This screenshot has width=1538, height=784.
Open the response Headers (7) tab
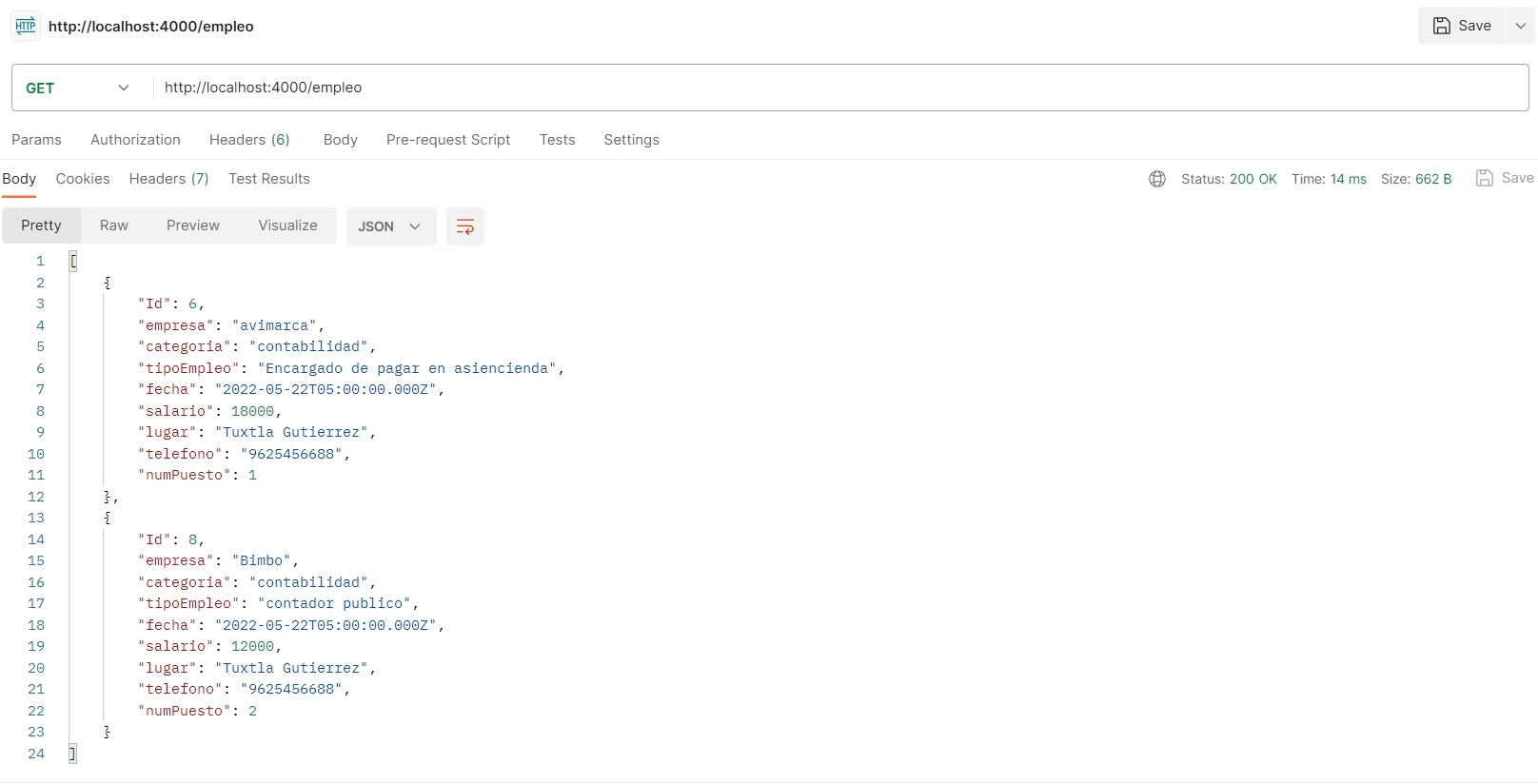(x=168, y=179)
